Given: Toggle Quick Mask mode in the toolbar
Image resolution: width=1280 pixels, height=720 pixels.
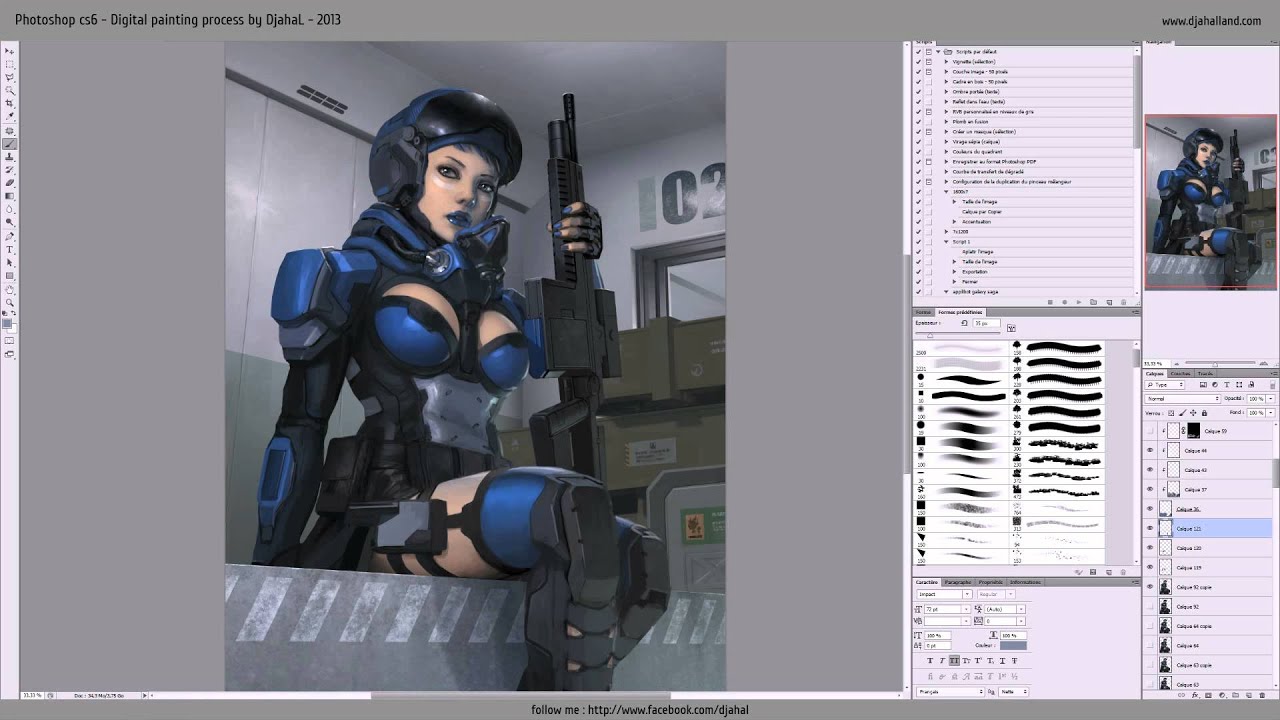Looking at the screenshot, I should point(9,341).
